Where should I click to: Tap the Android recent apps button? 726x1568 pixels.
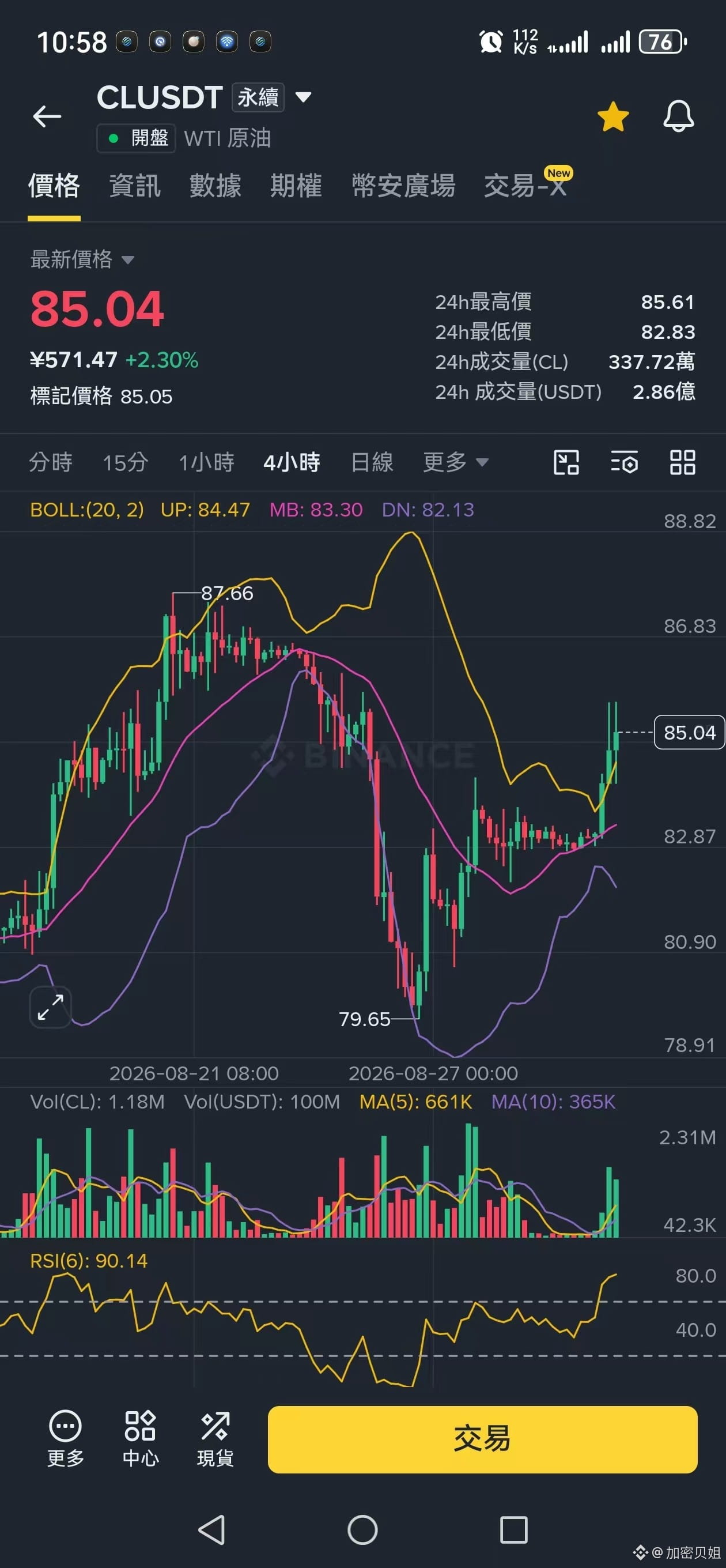click(x=513, y=1529)
